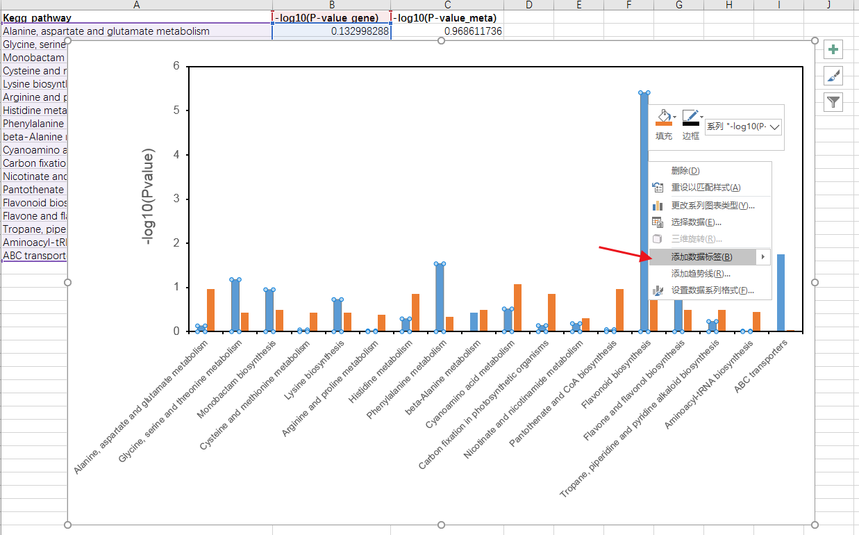Select the -log10(P-value_meta) header cell
The height and width of the screenshot is (535, 859).
coord(447,18)
